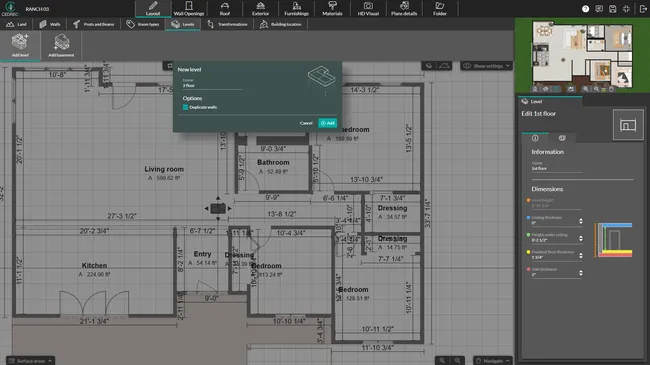650x365 pixels.
Task: Adjust Height under ceiling stepper
Action: pos(581,238)
